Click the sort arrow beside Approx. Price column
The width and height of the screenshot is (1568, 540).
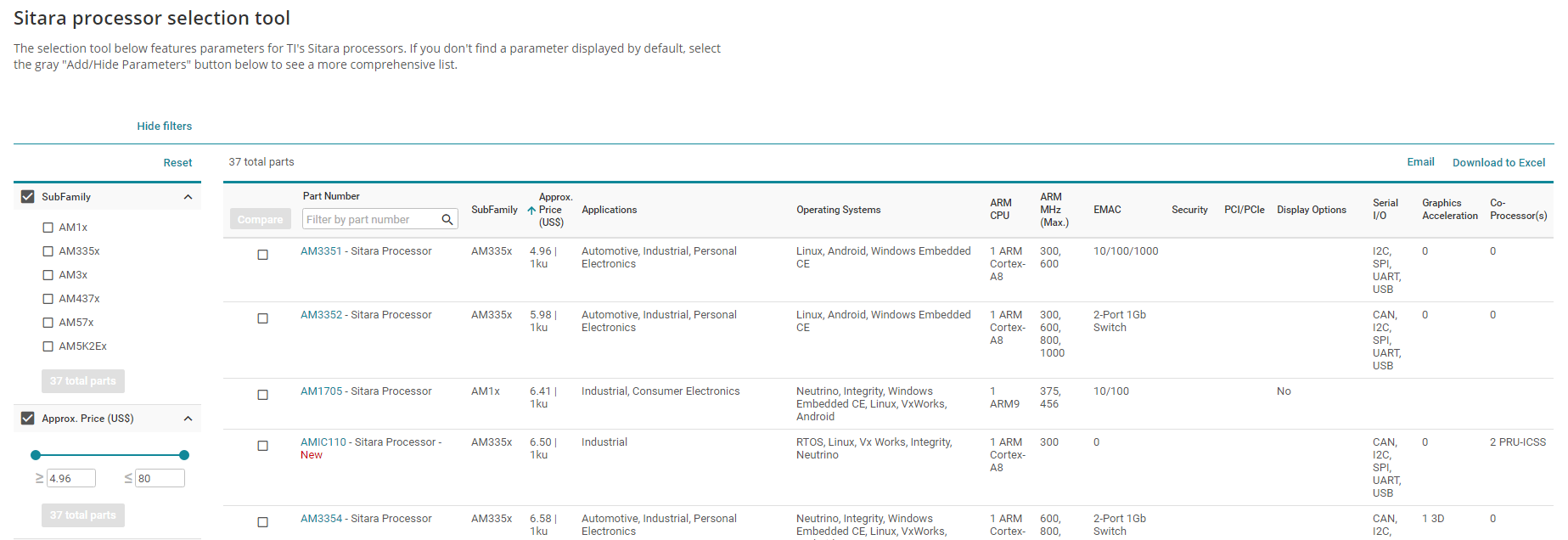point(531,211)
